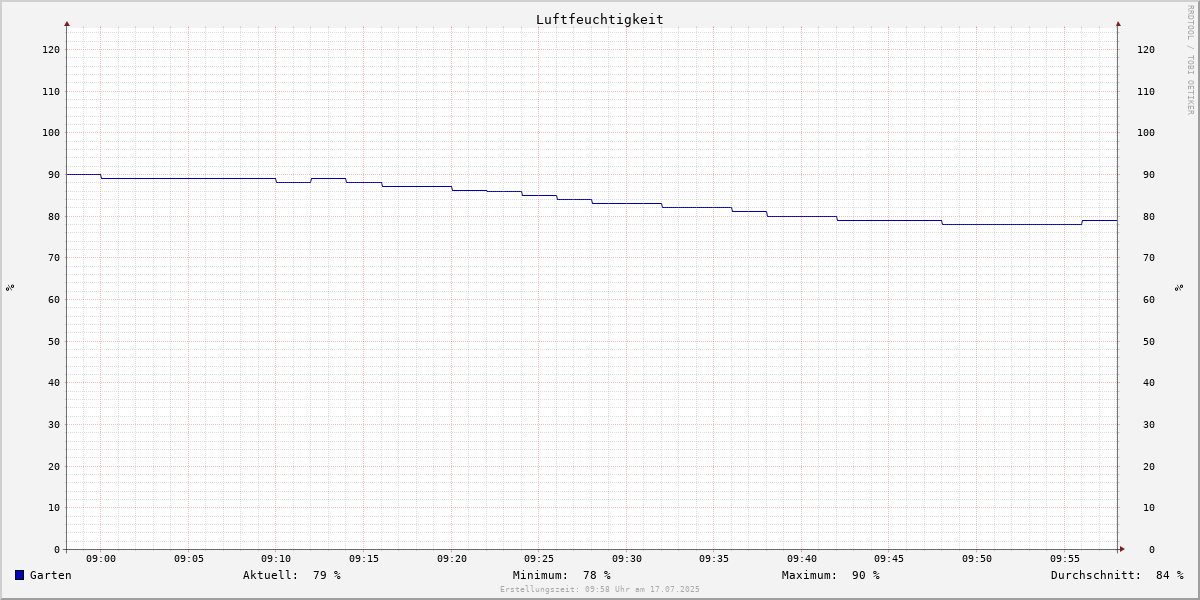Click the 09:50 time axis label

coord(977,559)
